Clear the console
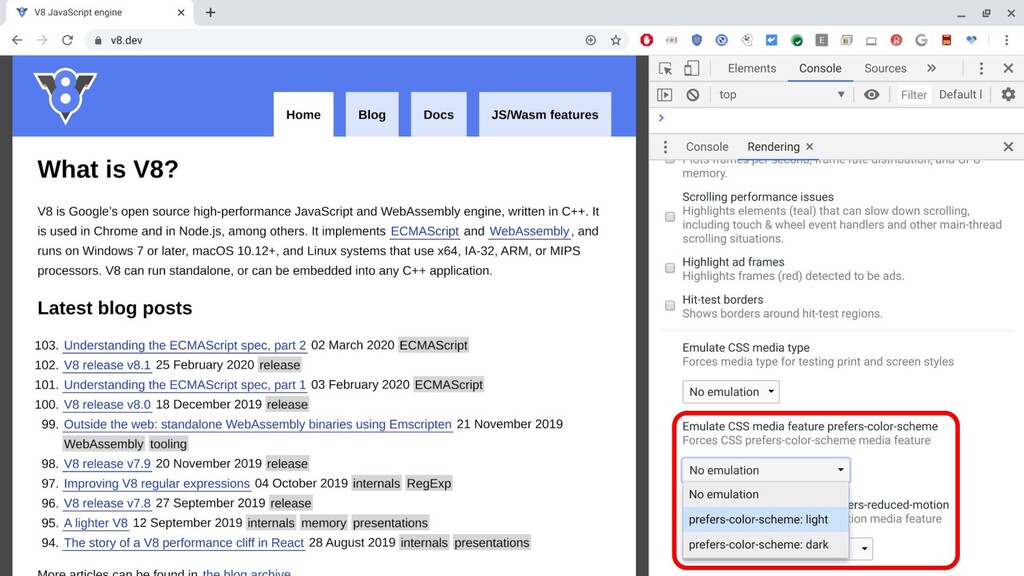 coord(693,95)
